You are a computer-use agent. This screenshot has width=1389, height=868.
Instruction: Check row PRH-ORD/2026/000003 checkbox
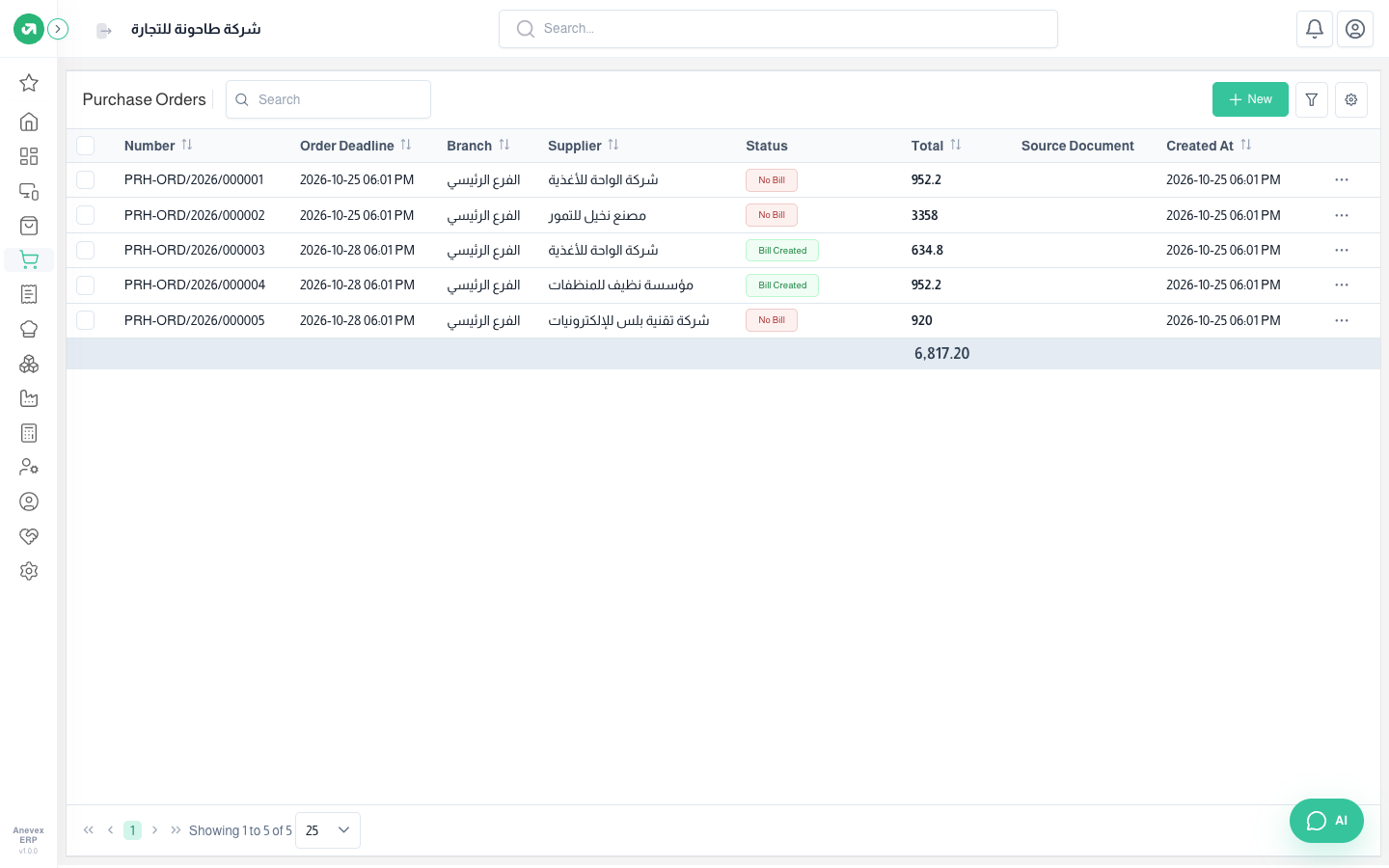pos(86,250)
